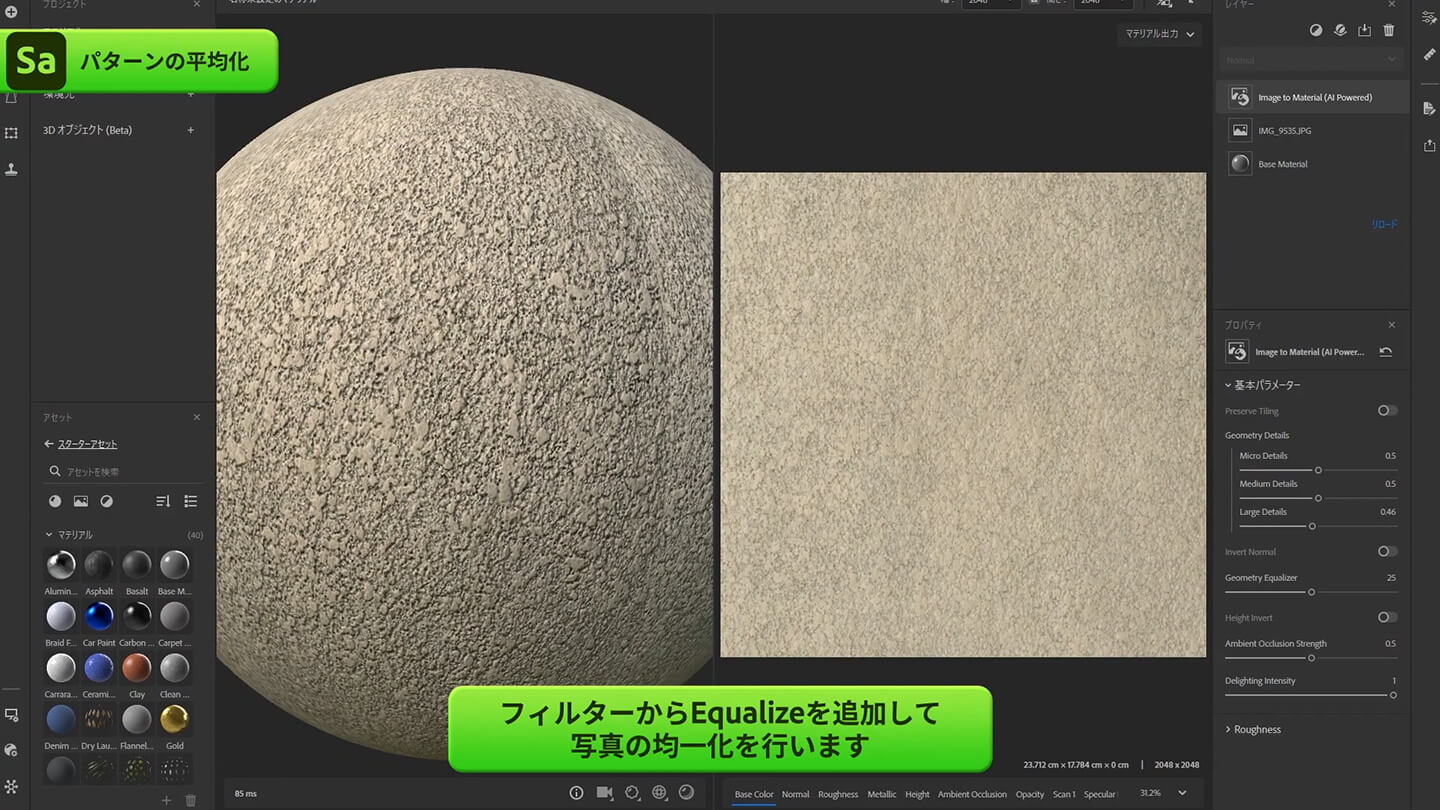Click the back arrow beside スターターアセット

pyautogui.click(x=49, y=444)
